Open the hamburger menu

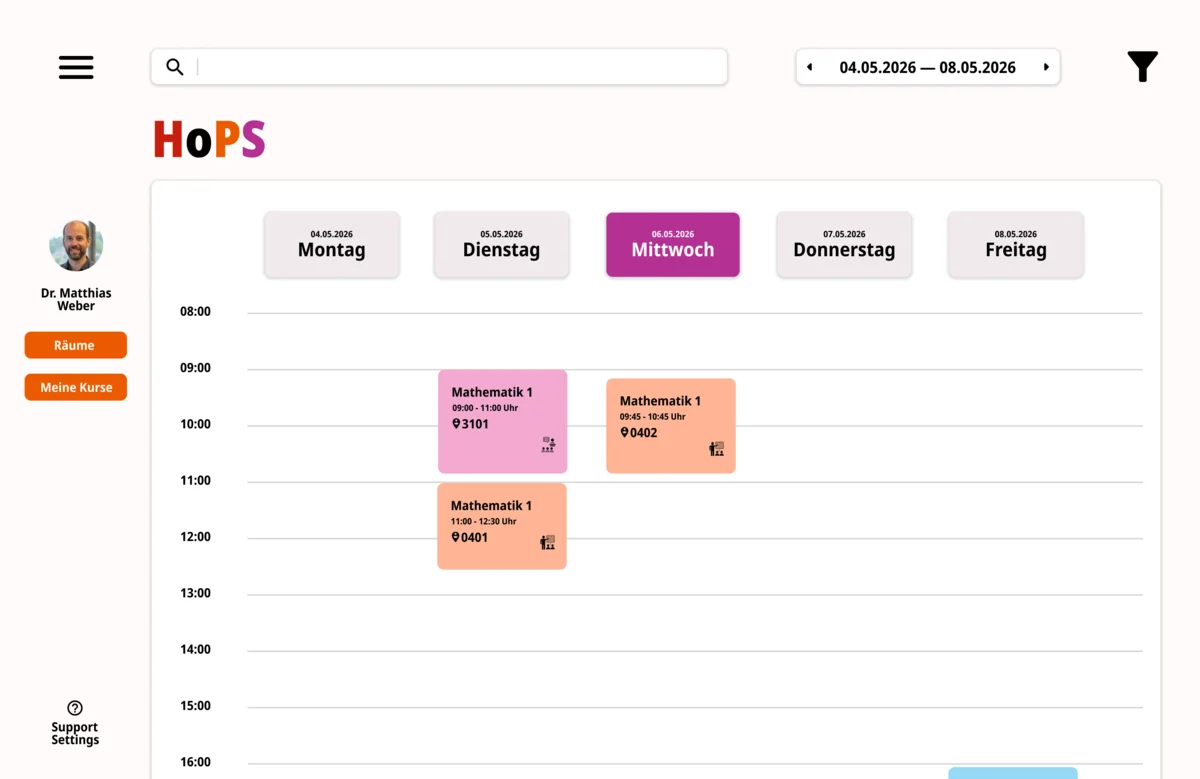coord(76,67)
